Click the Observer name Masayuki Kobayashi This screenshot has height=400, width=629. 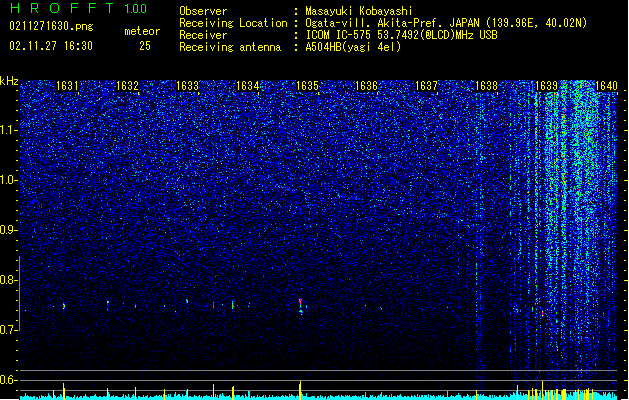coord(359,11)
